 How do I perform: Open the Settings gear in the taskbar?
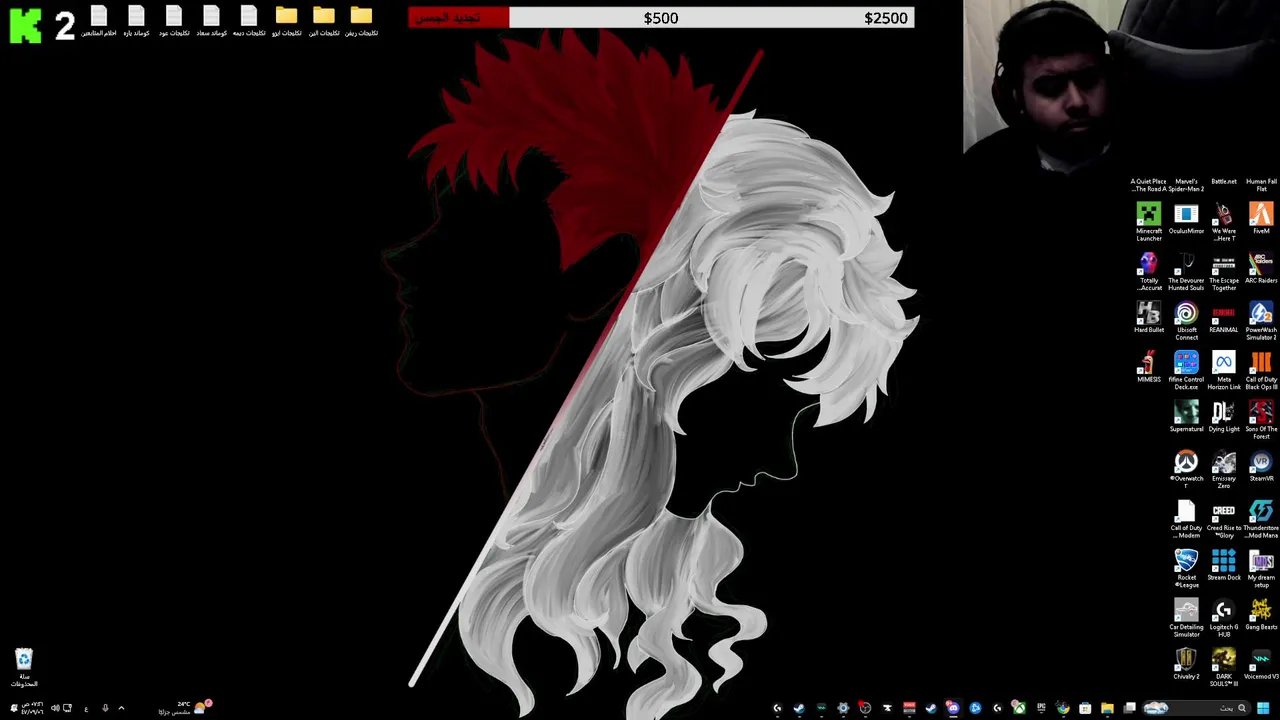pos(843,708)
